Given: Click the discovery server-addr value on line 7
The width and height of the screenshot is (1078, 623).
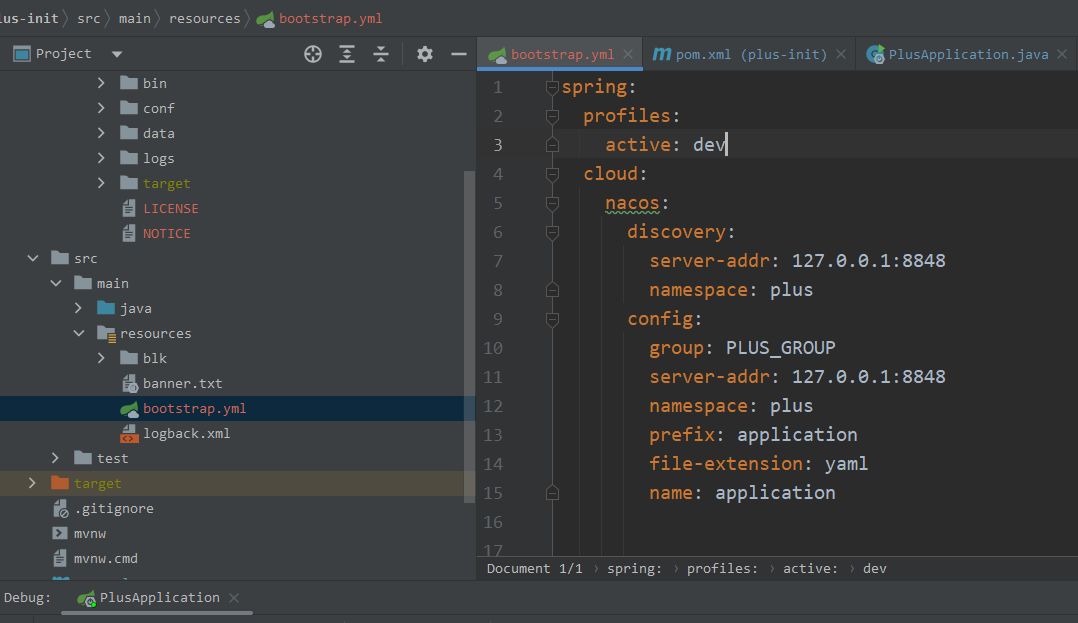Looking at the screenshot, I should 868,261.
